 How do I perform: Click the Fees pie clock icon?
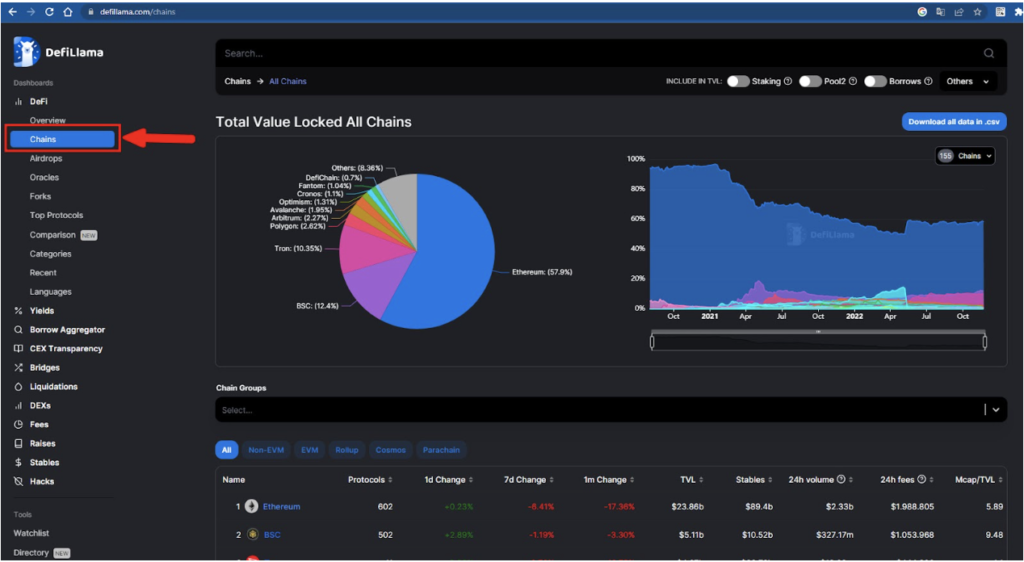click(x=18, y=424)
